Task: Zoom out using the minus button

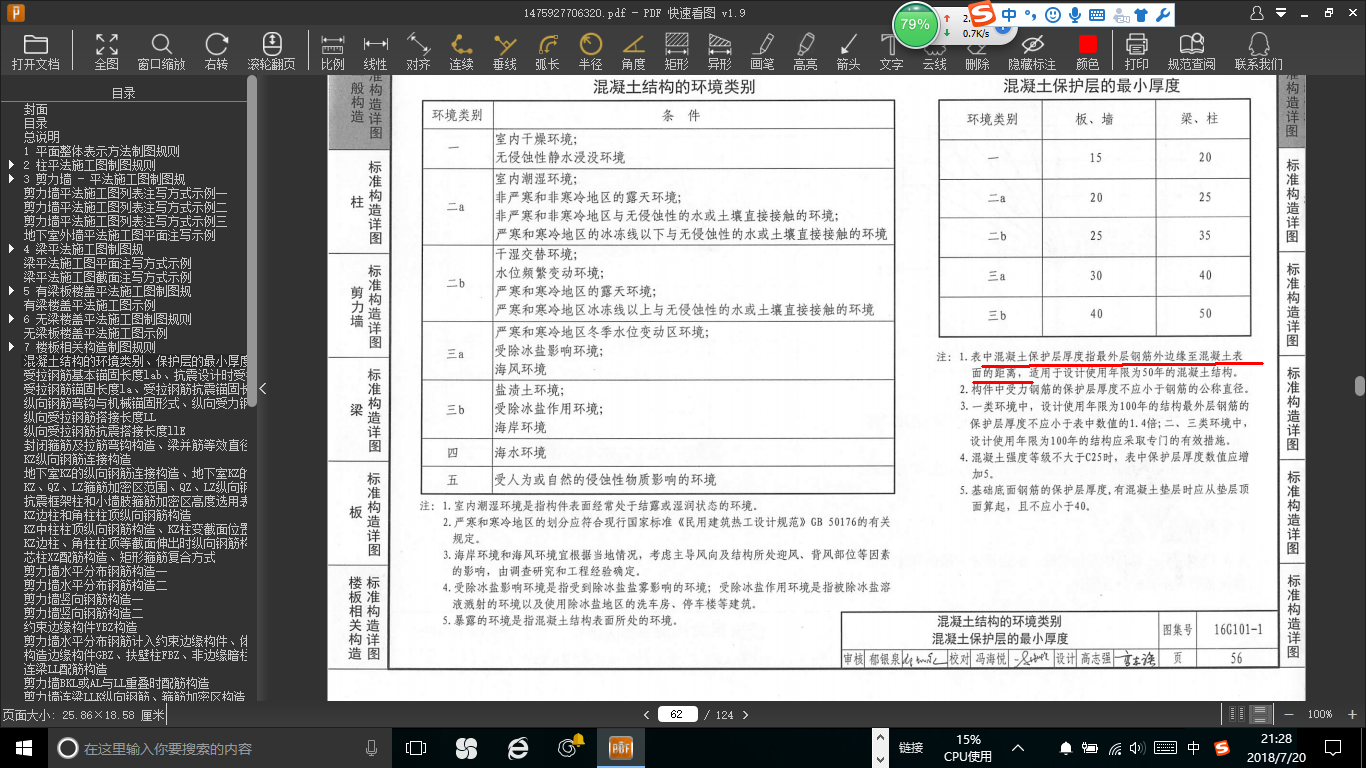Action: pyautogui.click(x=1289, y=714)
